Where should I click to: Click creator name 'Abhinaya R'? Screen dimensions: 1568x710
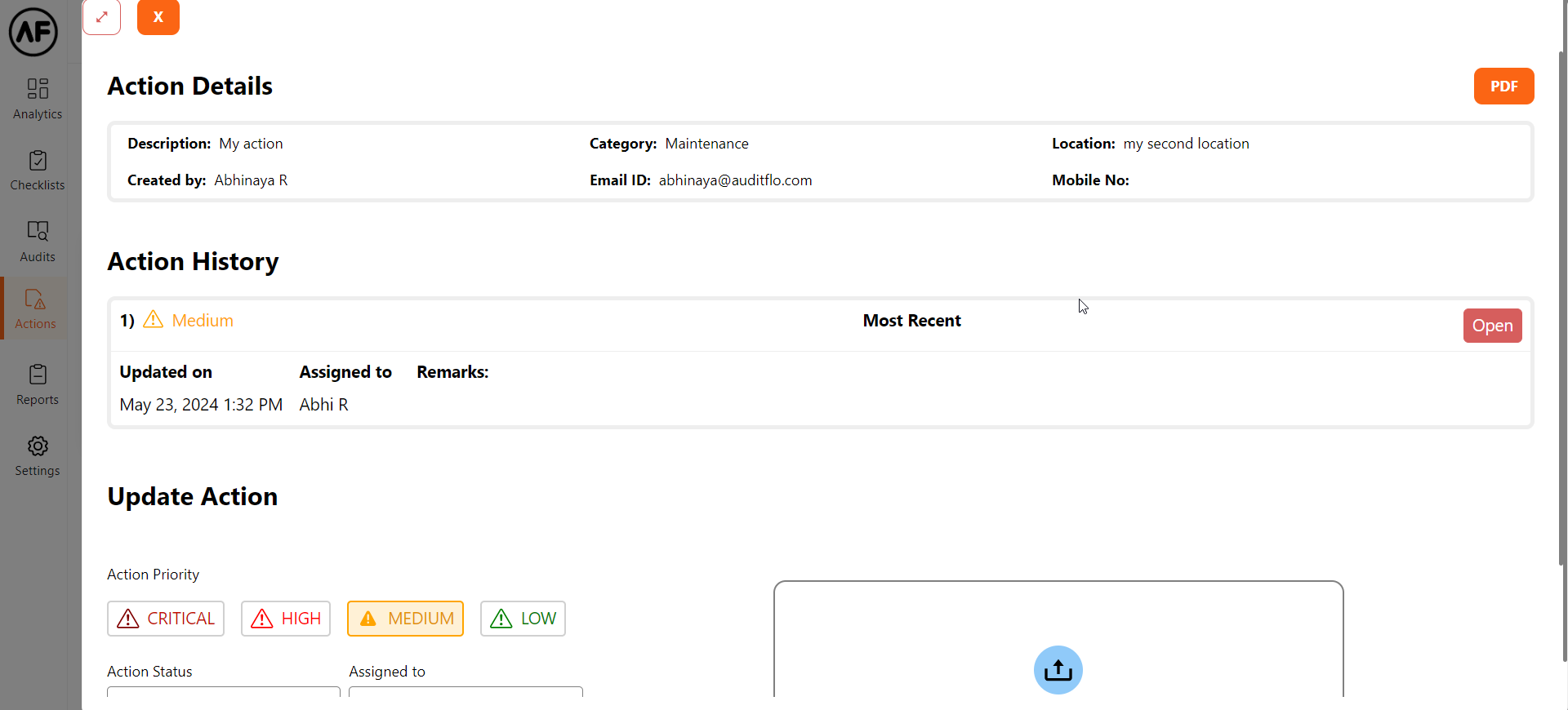tap(251, 180)
